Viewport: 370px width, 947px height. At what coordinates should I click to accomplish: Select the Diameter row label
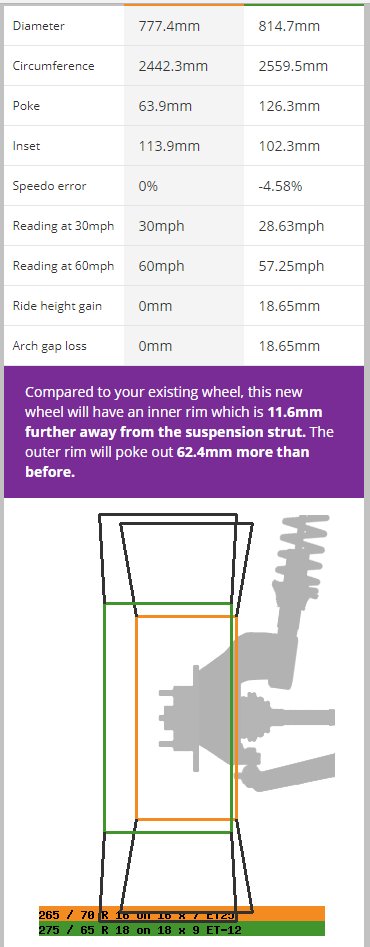[38, 26]
